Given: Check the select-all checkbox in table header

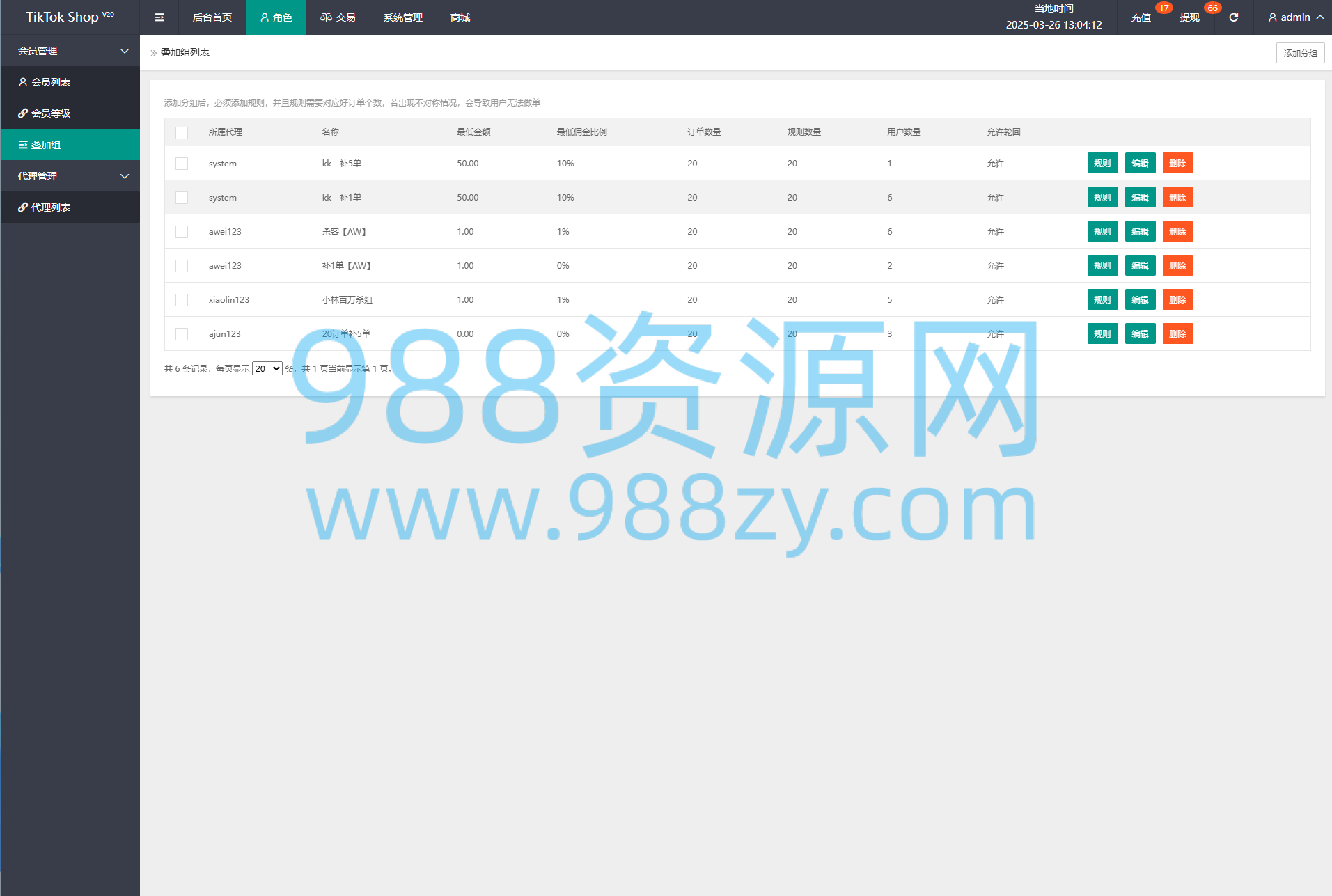Looking at the screenshot, I should click(x=182, y=132).
